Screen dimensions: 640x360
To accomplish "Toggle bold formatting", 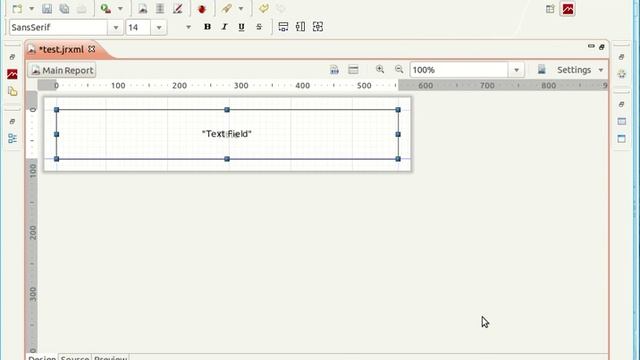I will pos(207,27).
